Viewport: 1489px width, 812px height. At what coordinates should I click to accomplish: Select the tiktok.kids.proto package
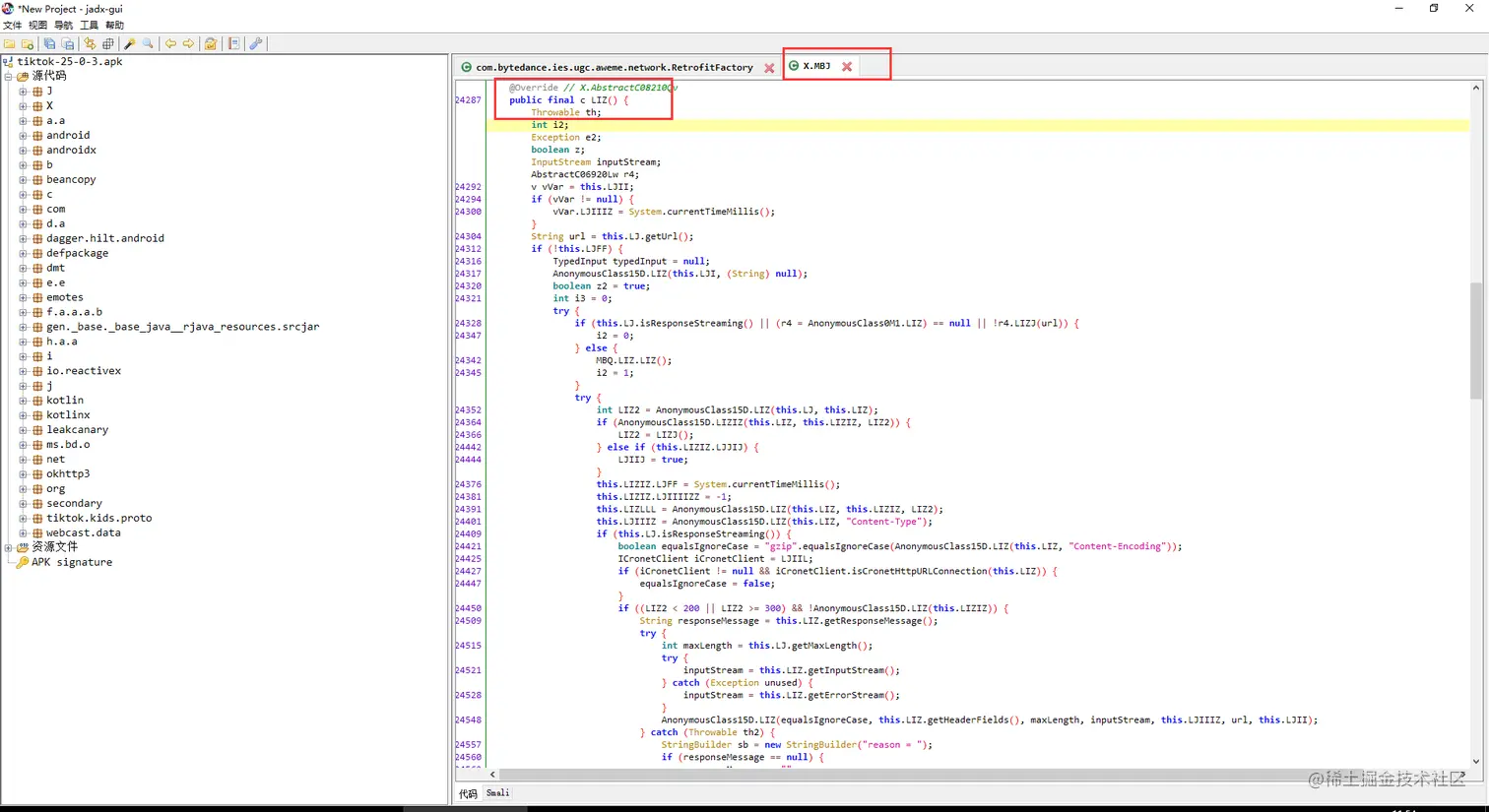tap(99, 518)
